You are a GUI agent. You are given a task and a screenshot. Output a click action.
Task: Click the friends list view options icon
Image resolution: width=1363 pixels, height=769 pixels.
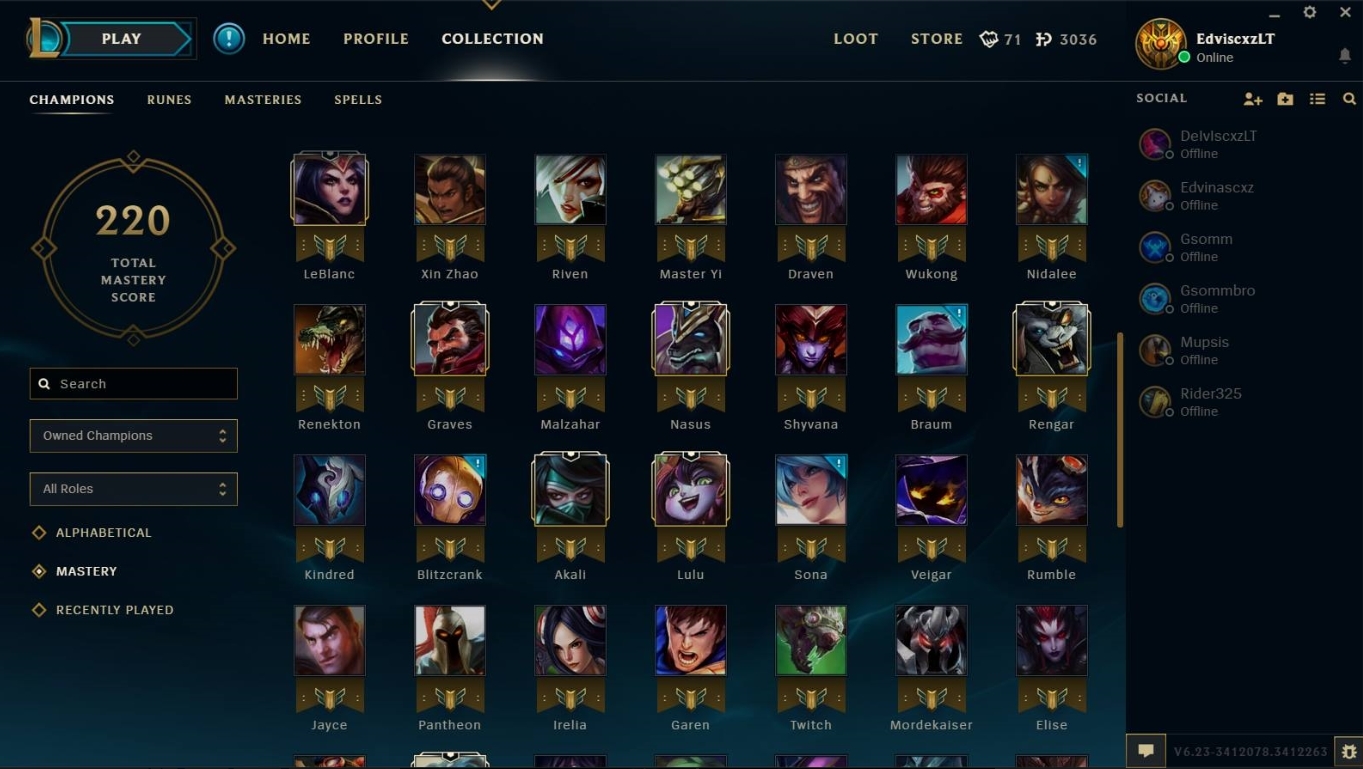[x=1318, y=99]
